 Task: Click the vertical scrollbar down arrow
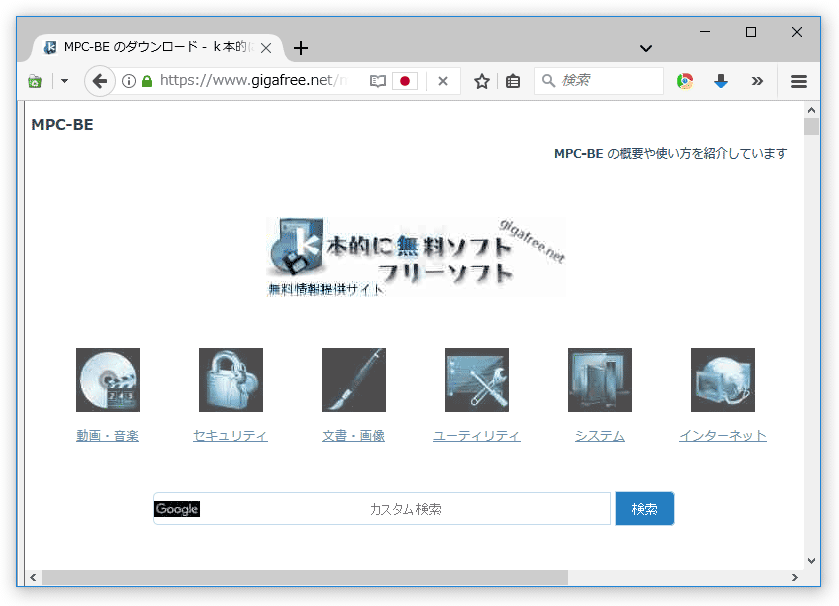coord(811,561)
